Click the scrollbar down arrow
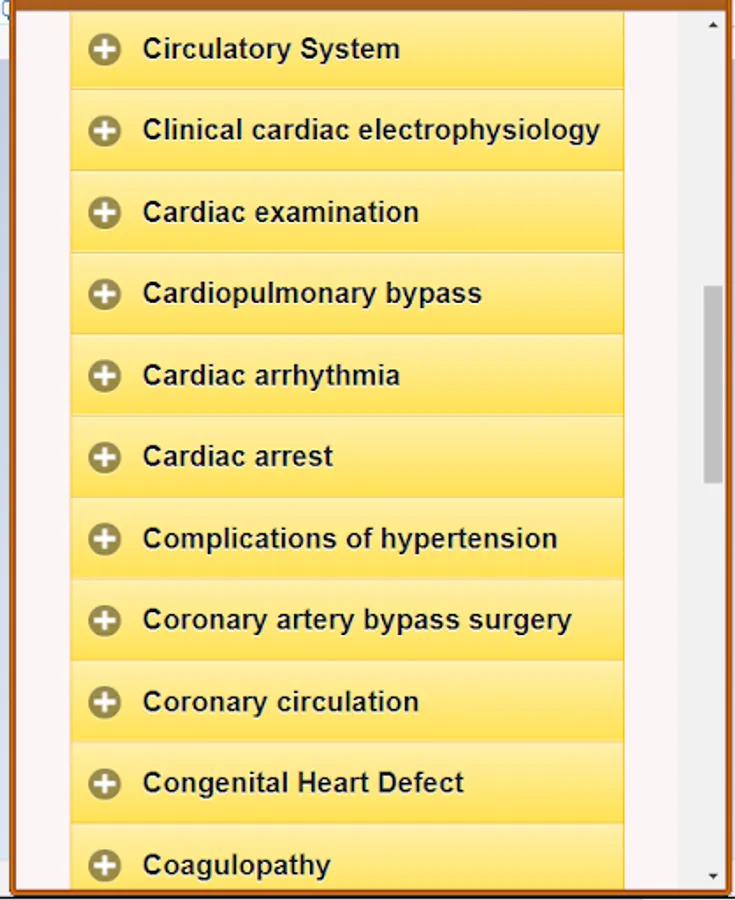 [x=713, y=876]
